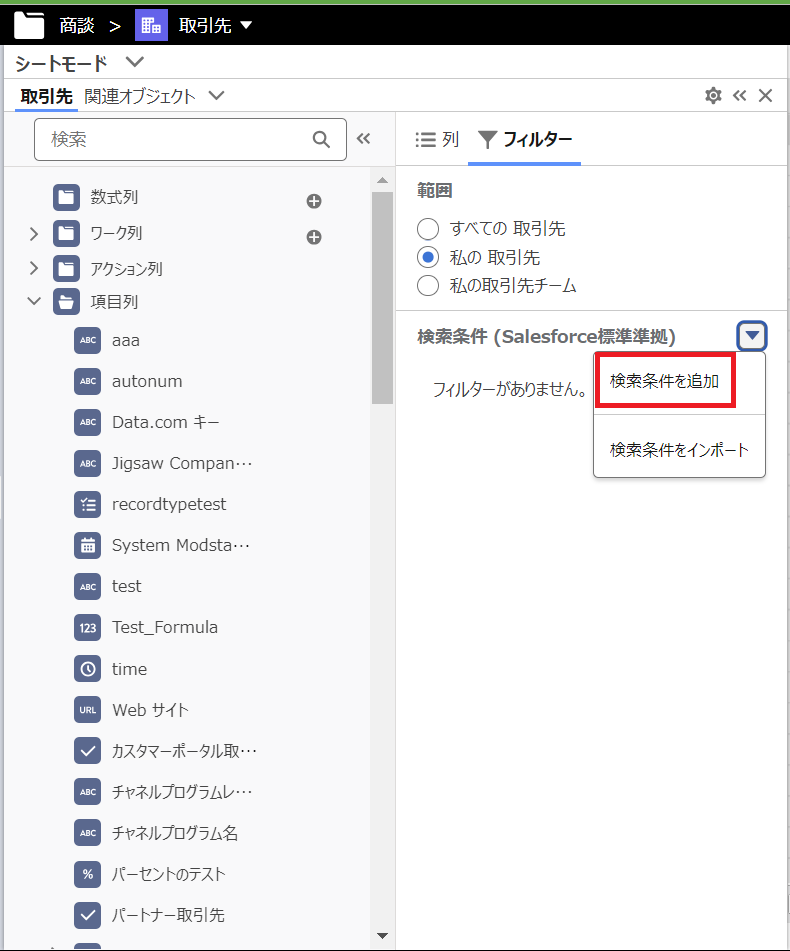Expand the ワーク列 tree node chevron
Viewport: 790px width, 951px height.
[x=34, y=234]
